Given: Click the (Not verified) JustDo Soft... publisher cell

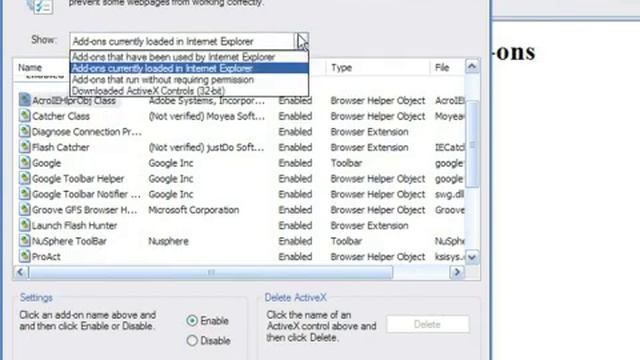Looking at the screenshot, I should click(206, 147).
